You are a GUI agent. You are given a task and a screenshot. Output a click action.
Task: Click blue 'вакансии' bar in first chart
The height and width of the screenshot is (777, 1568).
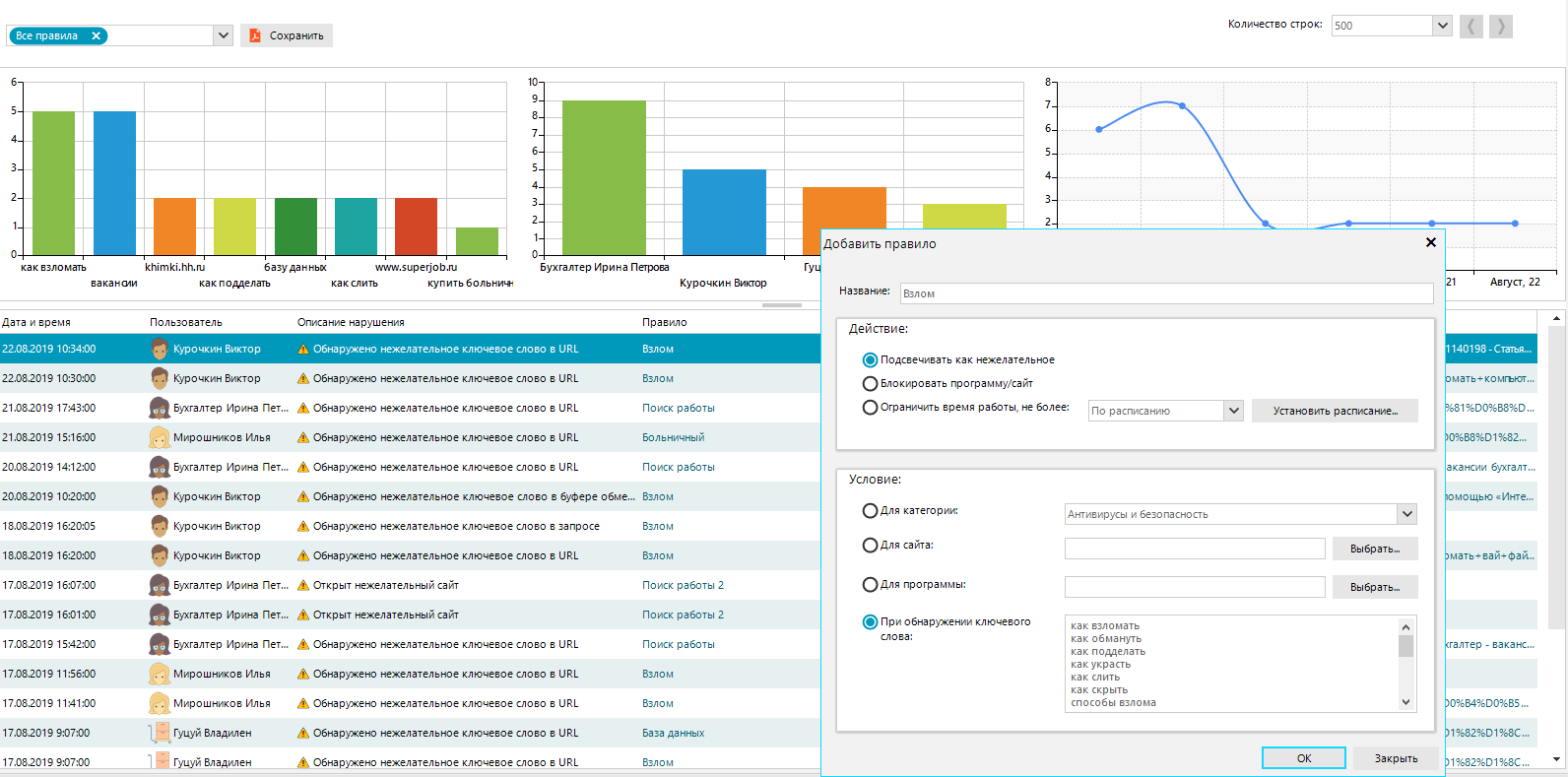click(114, 183)
